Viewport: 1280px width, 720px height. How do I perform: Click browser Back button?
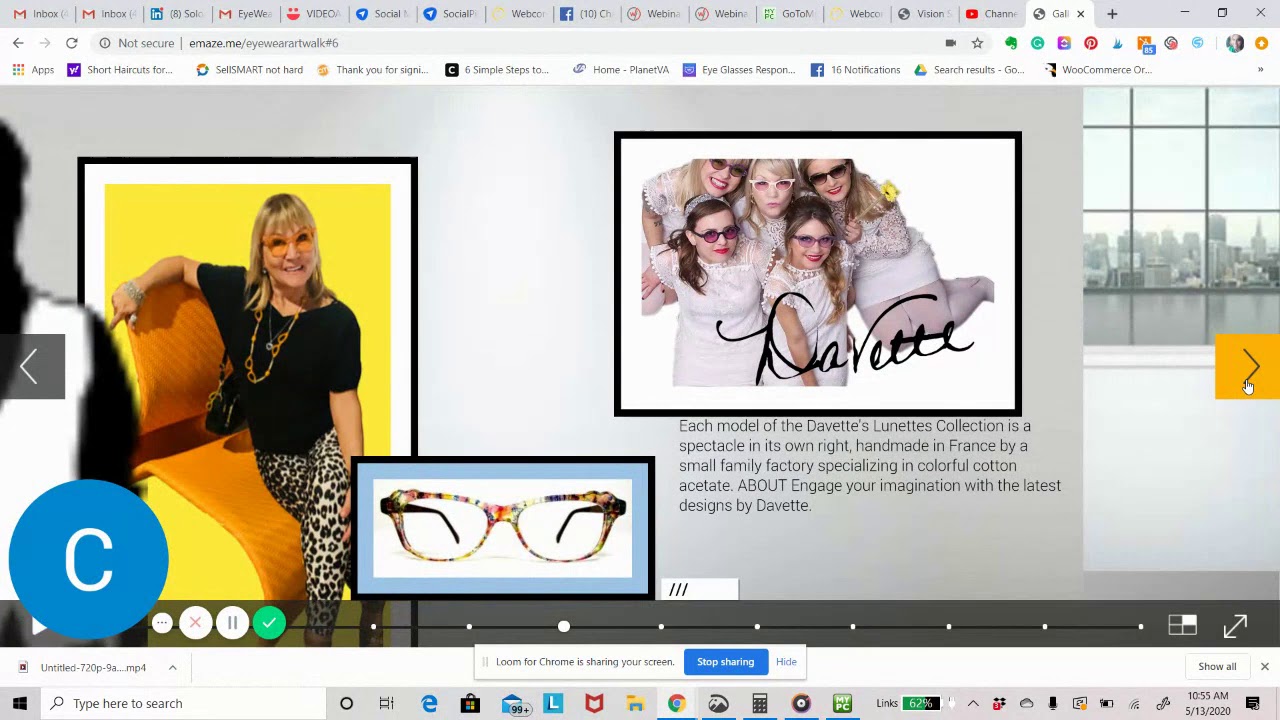point(18,43)
